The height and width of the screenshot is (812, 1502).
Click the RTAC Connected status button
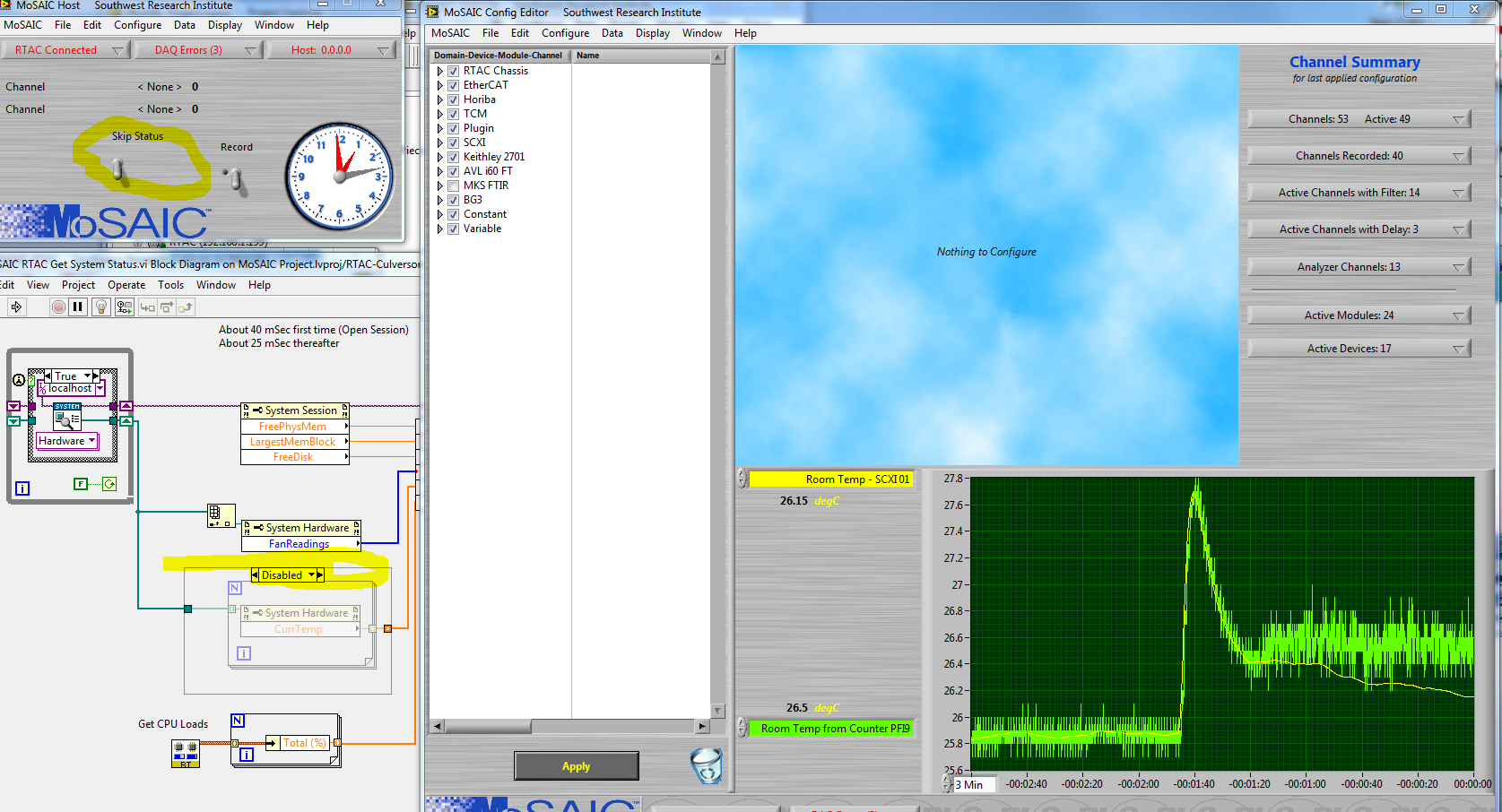[65, 50]
